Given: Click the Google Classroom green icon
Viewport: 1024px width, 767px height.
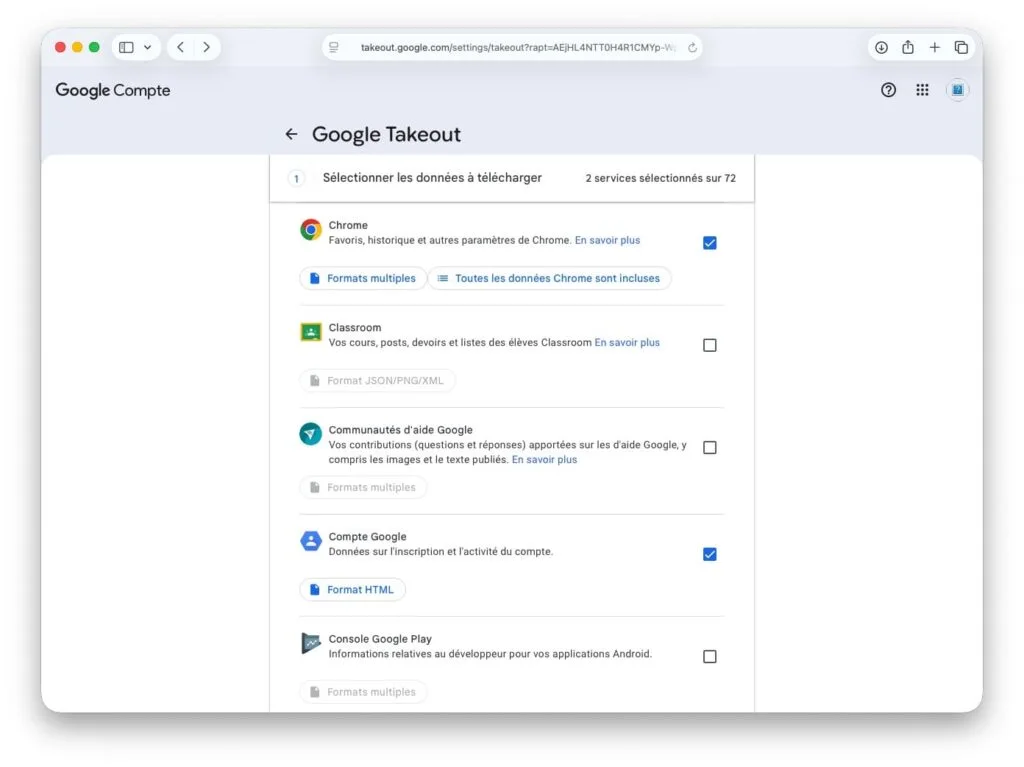Looking at the screenshot, I should 310,330.
